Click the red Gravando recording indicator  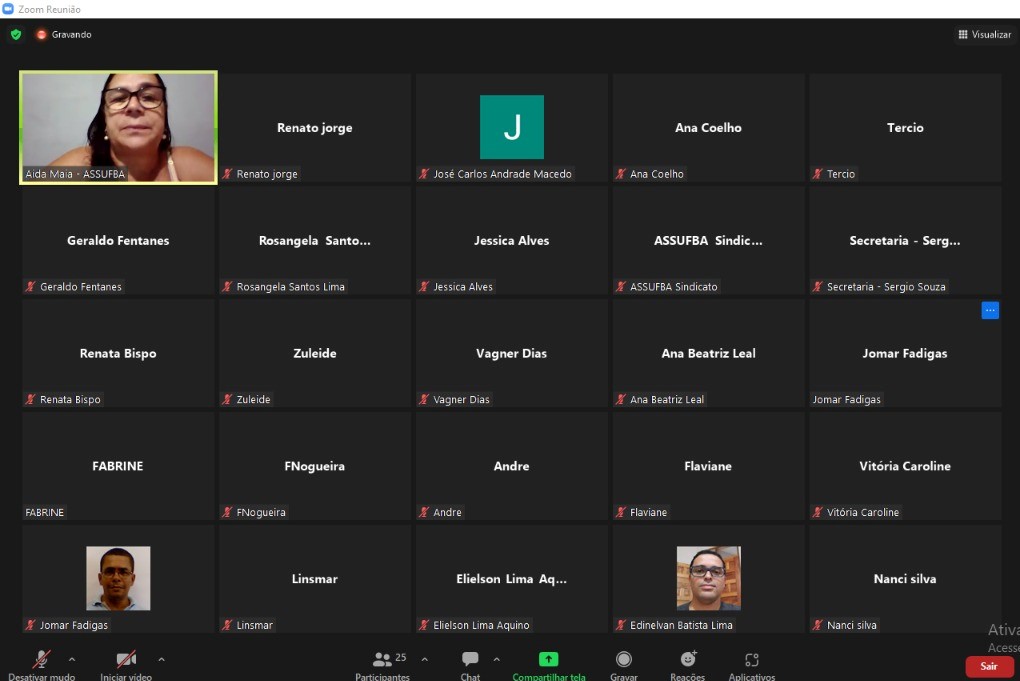(64, 34)
